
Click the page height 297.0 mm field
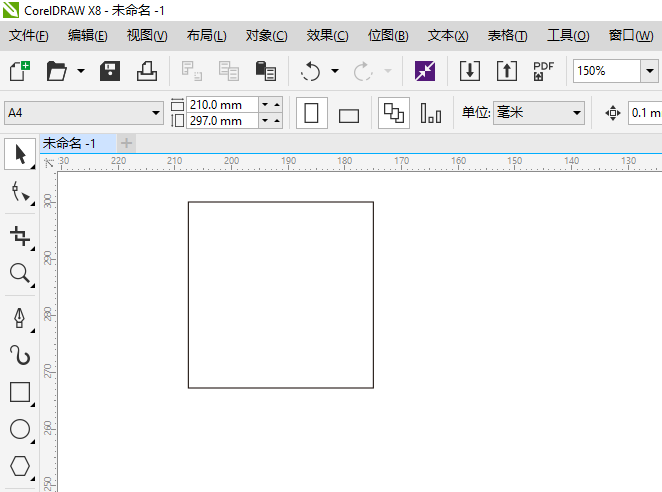222,121
